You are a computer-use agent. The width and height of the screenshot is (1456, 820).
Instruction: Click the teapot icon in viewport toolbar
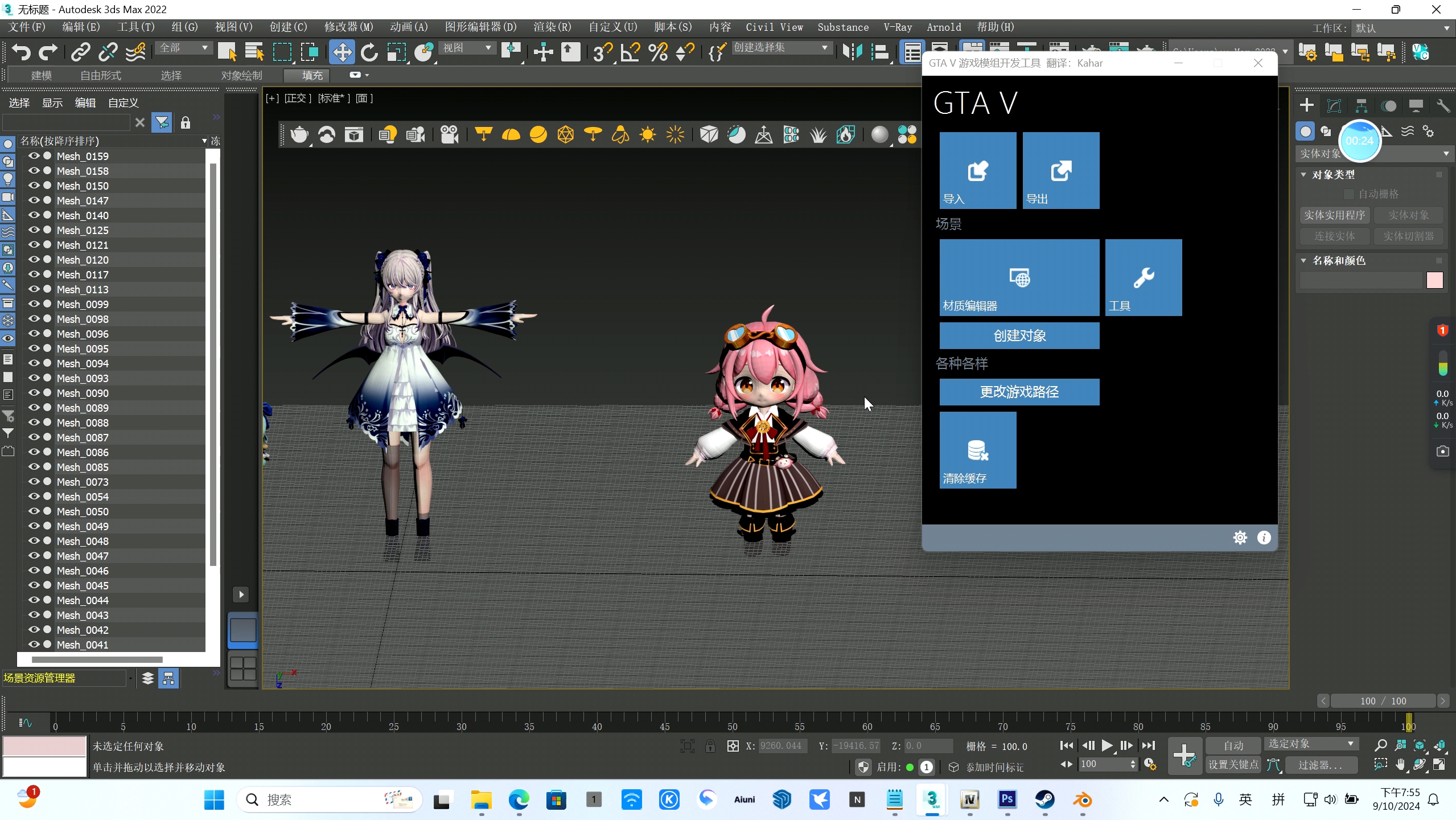tap(299, 135)
